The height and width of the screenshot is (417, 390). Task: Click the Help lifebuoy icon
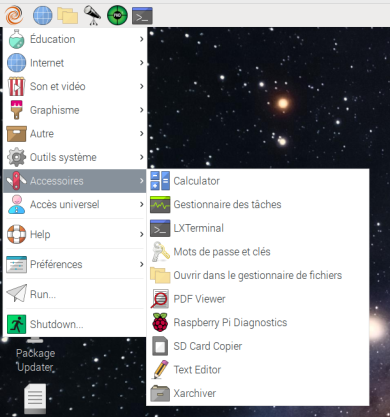(x=16, y=234)
